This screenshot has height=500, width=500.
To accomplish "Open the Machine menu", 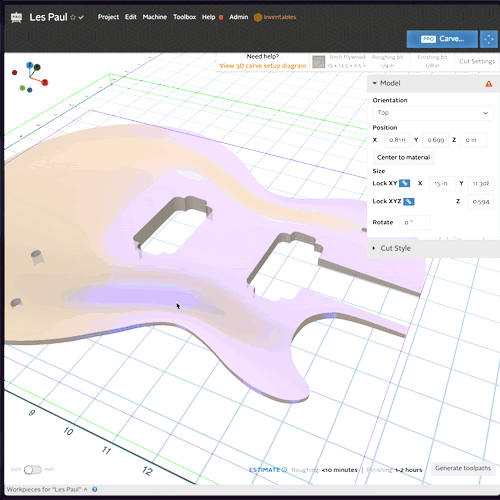I will click(155, 17).
